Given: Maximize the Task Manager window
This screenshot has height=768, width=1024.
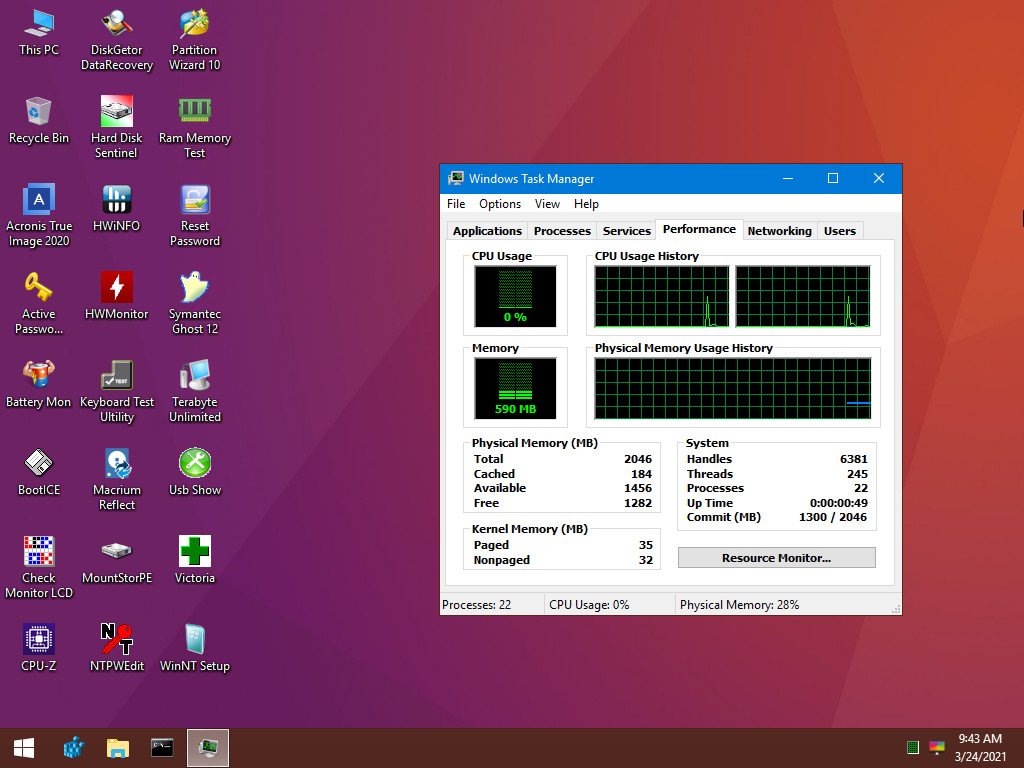Looking at the screenshot, I should [833, 178].
